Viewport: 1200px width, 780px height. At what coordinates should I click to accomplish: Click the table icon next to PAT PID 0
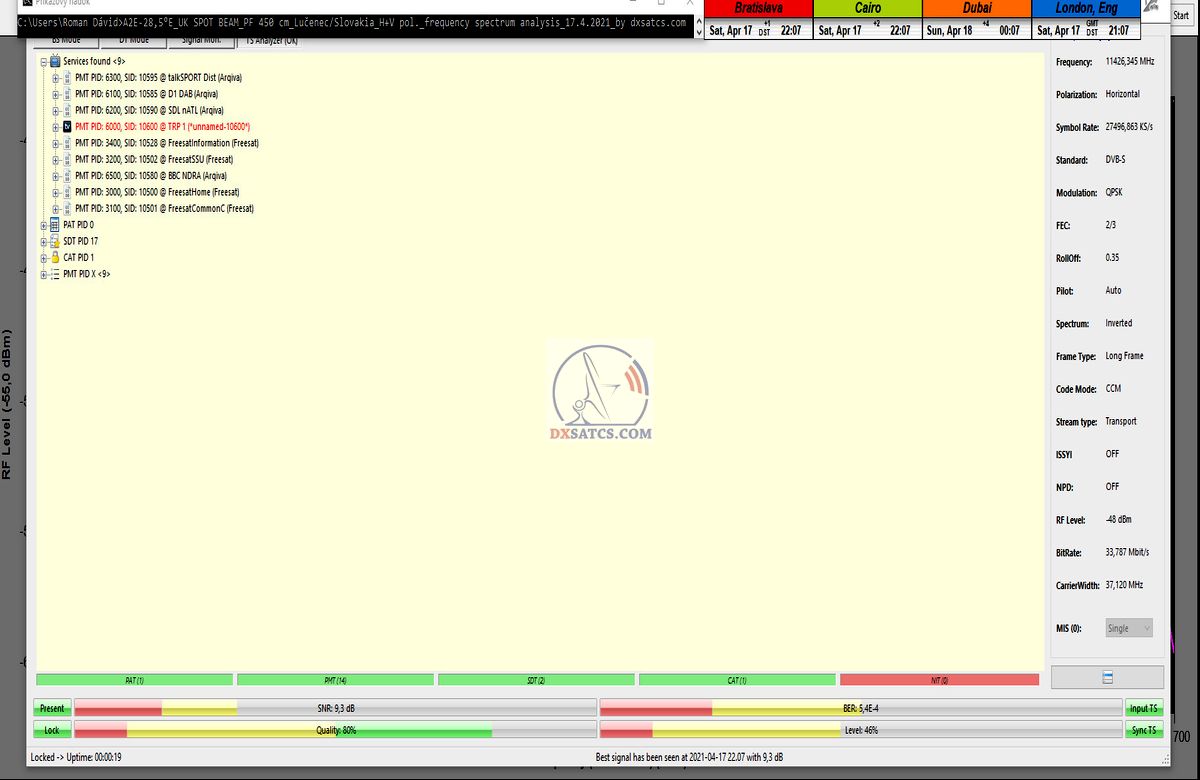[55, 225]
